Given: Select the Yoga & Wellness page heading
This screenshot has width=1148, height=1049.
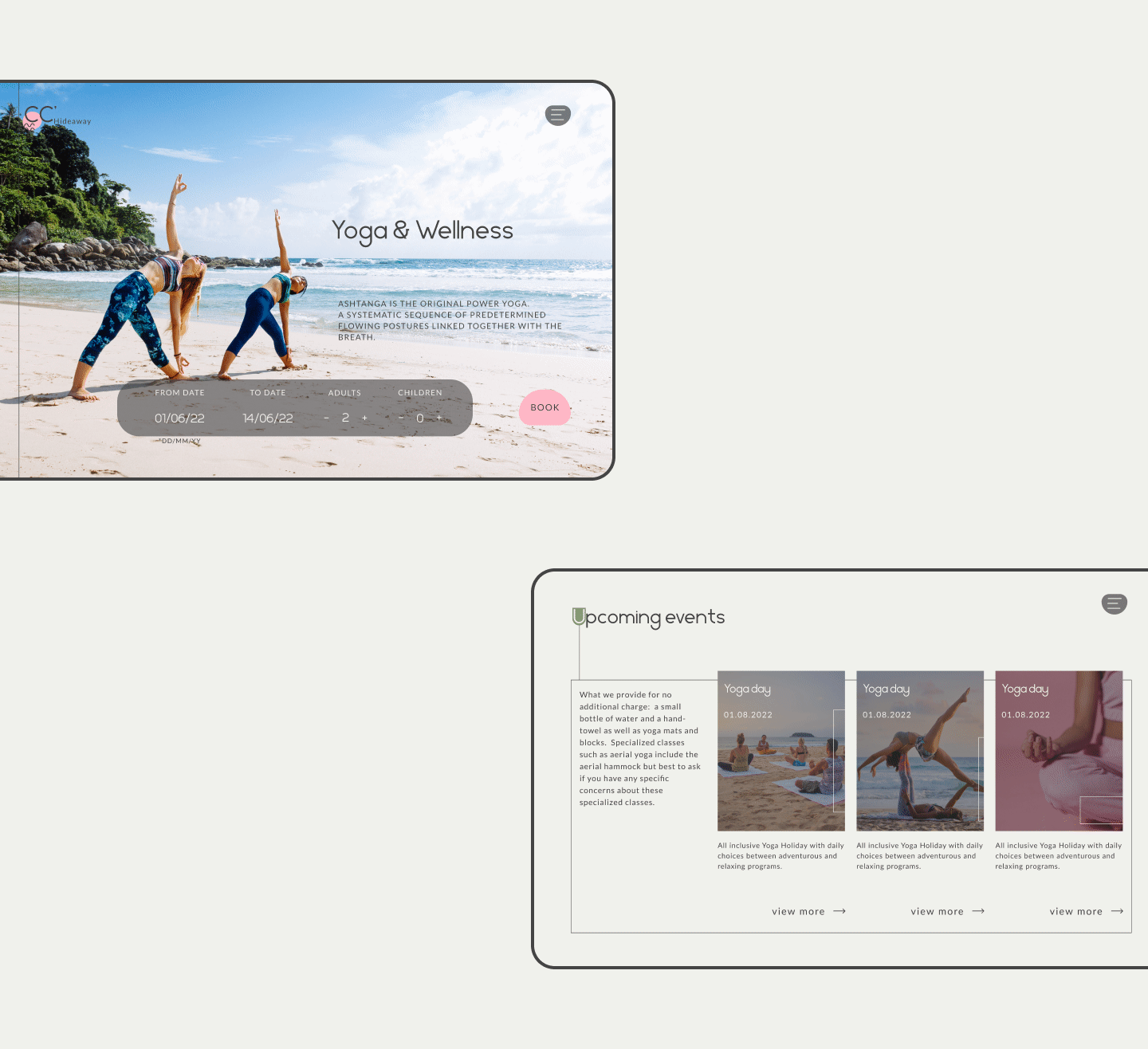Looking at the screenshot, I should pyautogui.click(x=422, y=231).
